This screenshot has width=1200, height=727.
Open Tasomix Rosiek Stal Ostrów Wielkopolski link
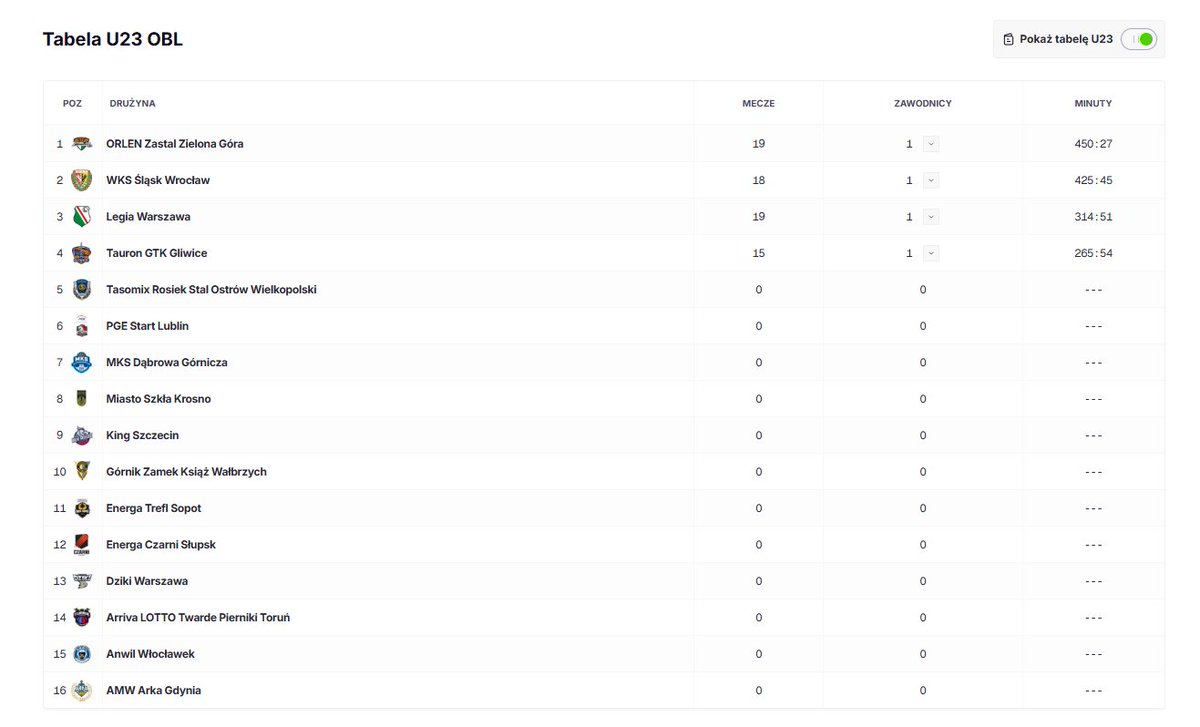tap(211, 290)
